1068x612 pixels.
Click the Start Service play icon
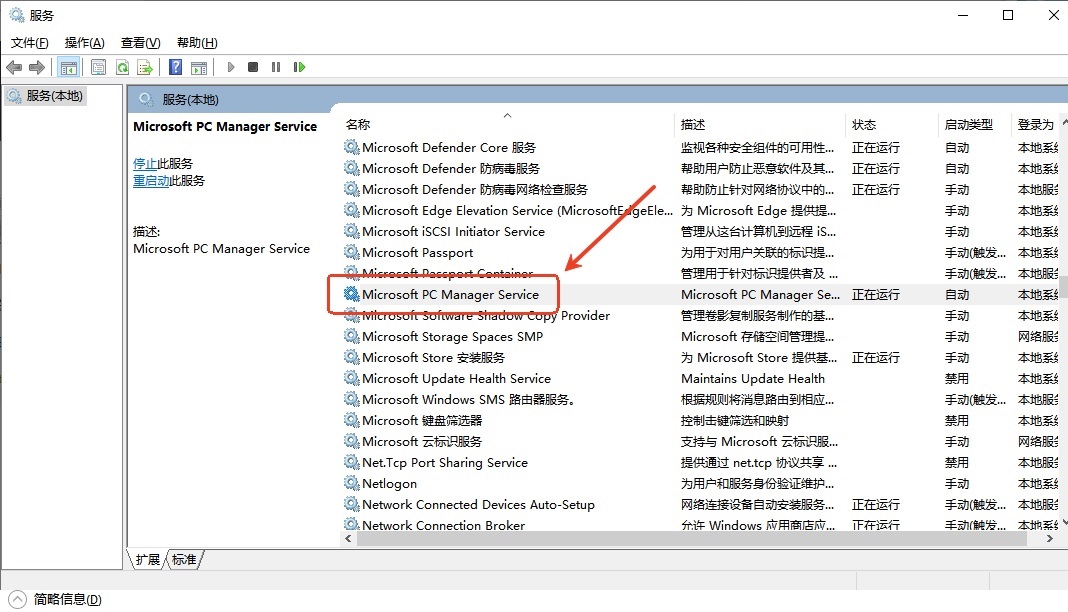point(231,67)
